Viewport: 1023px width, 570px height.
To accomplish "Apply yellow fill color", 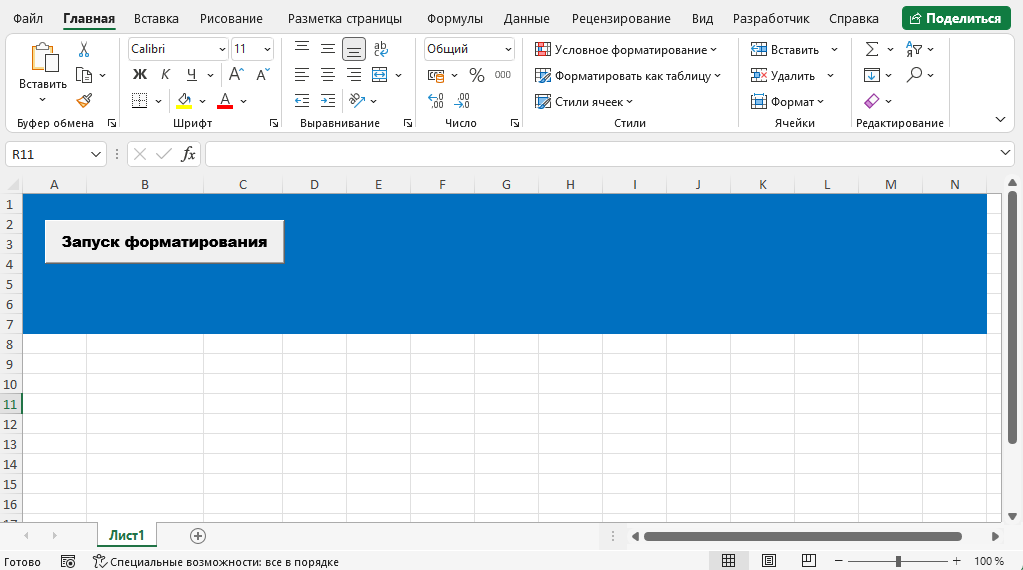I will 184,100.
